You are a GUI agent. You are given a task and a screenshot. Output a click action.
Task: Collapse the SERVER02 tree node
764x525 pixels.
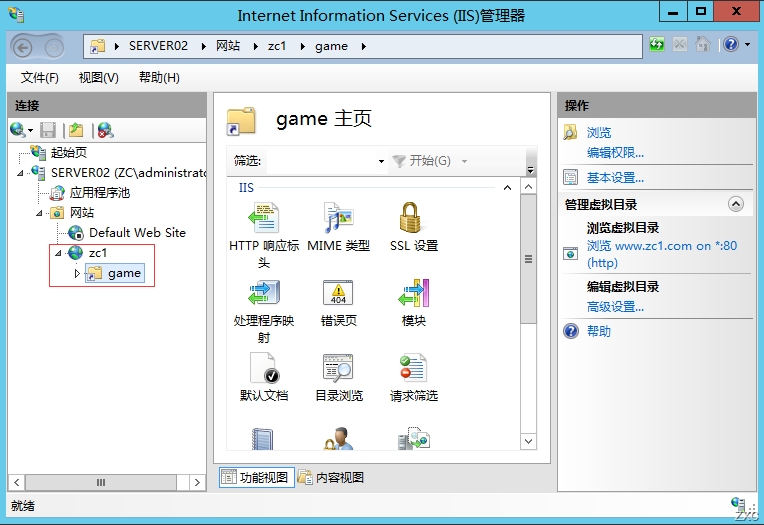click(x=20, y=173)
